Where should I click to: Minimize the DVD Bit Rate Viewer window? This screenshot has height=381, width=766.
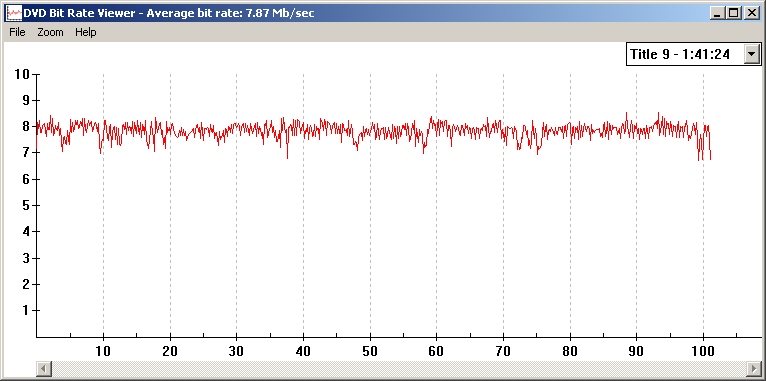(x=717, y=13)
